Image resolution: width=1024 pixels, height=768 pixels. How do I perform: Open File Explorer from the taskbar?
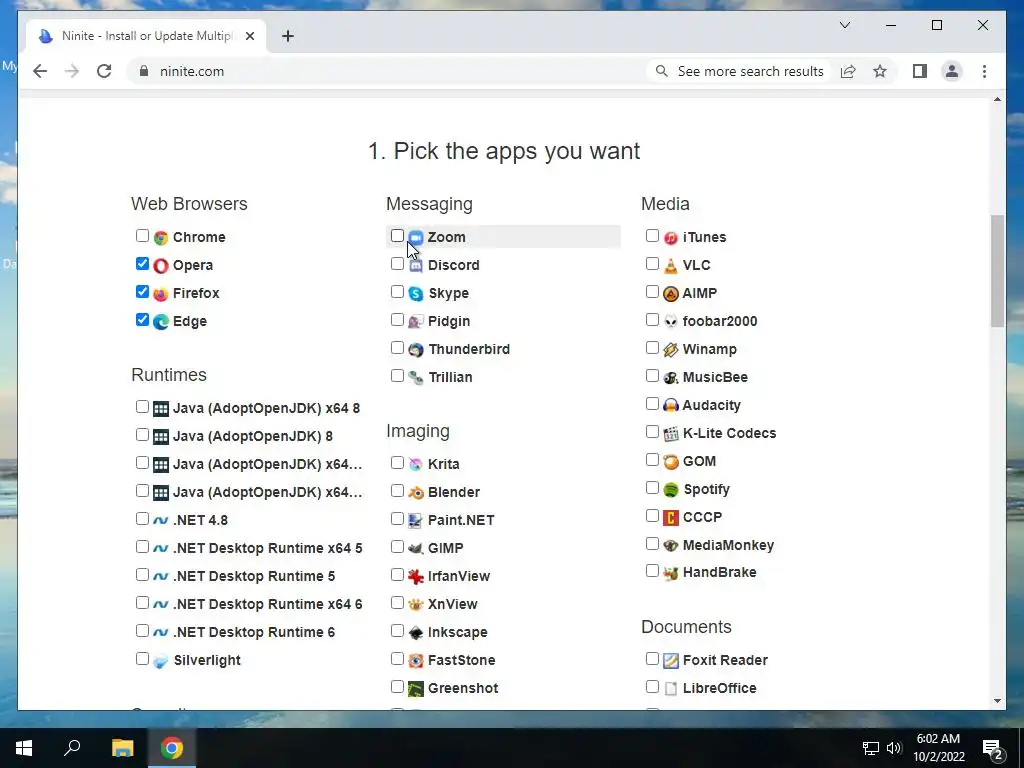pos(122,748)
